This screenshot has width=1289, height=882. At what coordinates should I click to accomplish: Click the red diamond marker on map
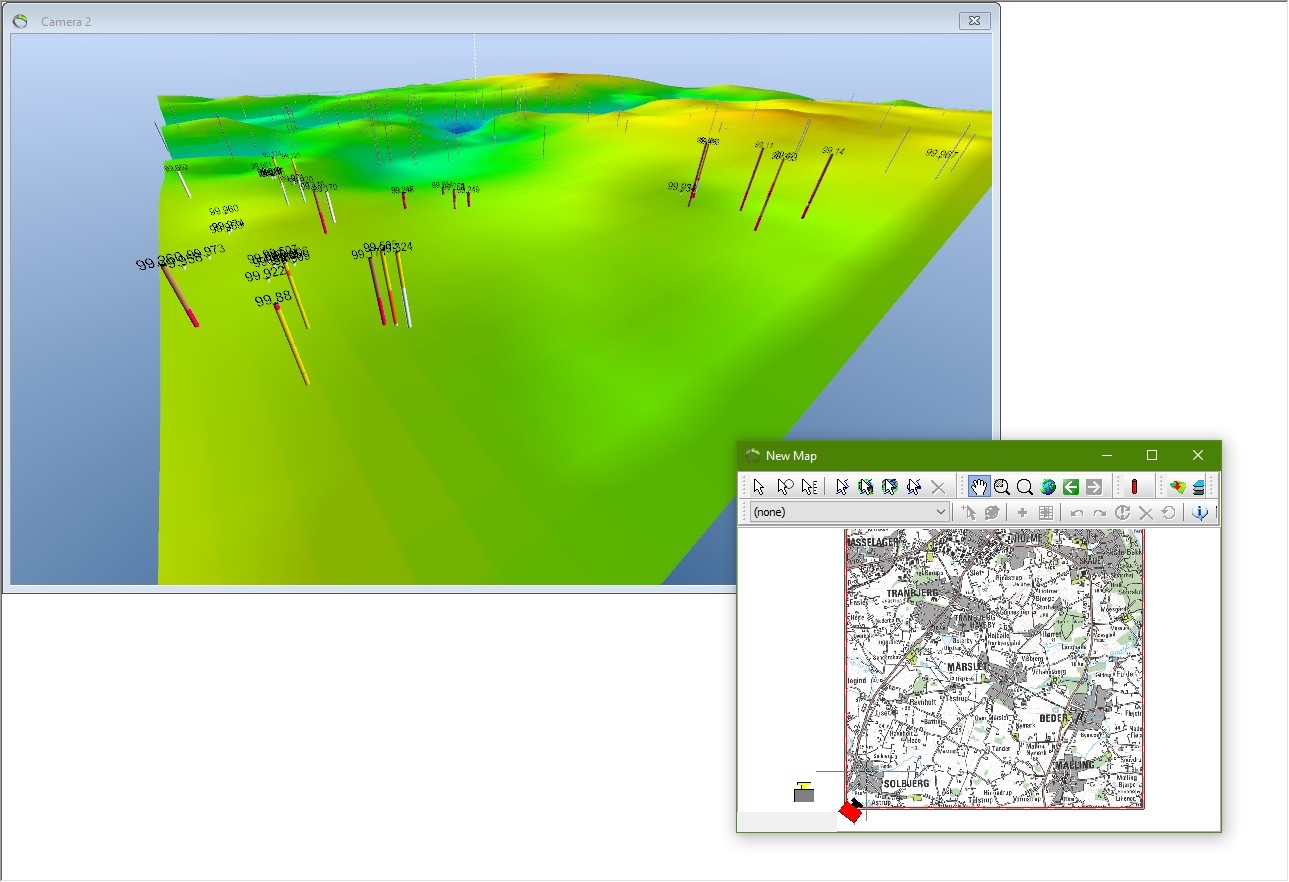[851, 812]
